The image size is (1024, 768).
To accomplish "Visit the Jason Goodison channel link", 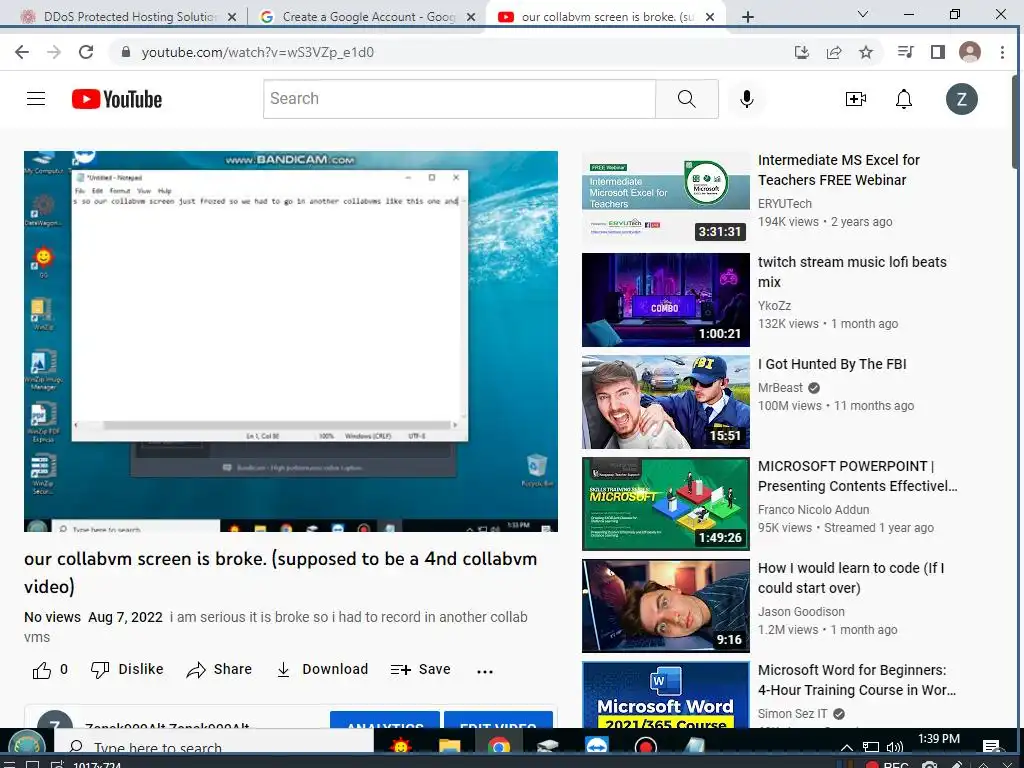I will click(x=801, y=612).
